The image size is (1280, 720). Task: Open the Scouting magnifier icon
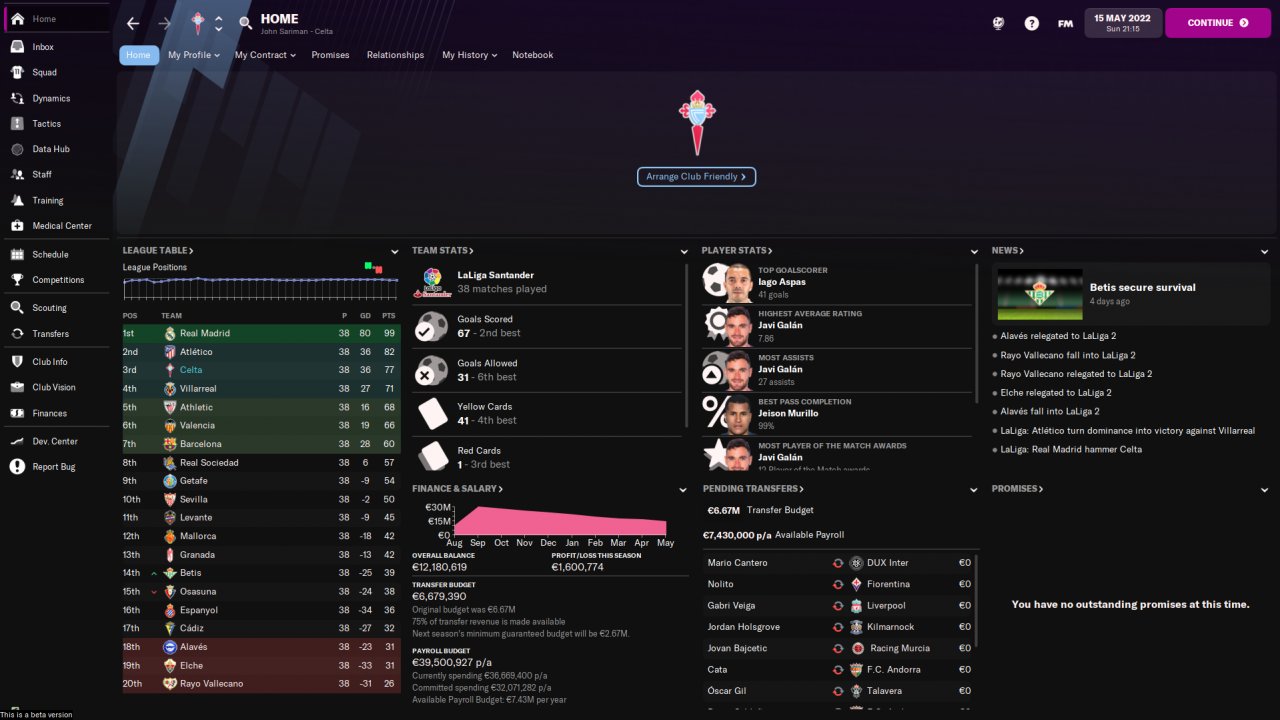17,308
